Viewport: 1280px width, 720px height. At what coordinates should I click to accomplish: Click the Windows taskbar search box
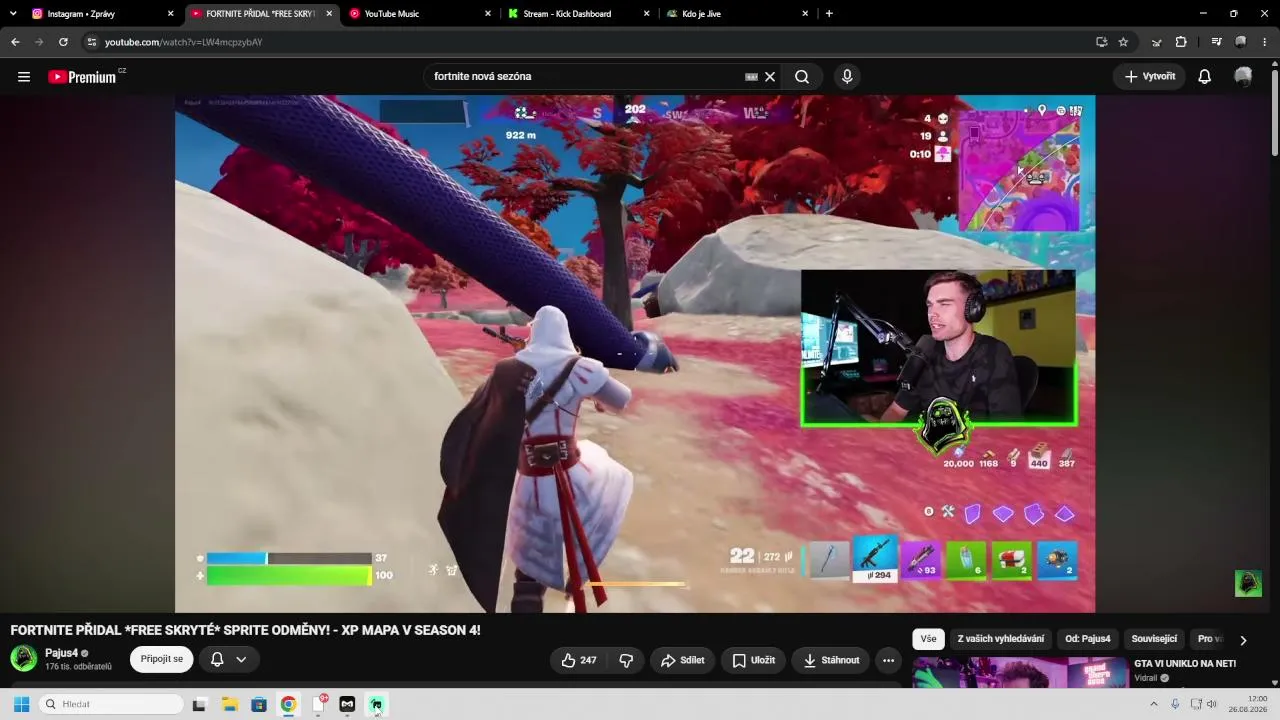pyautogui.click(x=111, y=704)
